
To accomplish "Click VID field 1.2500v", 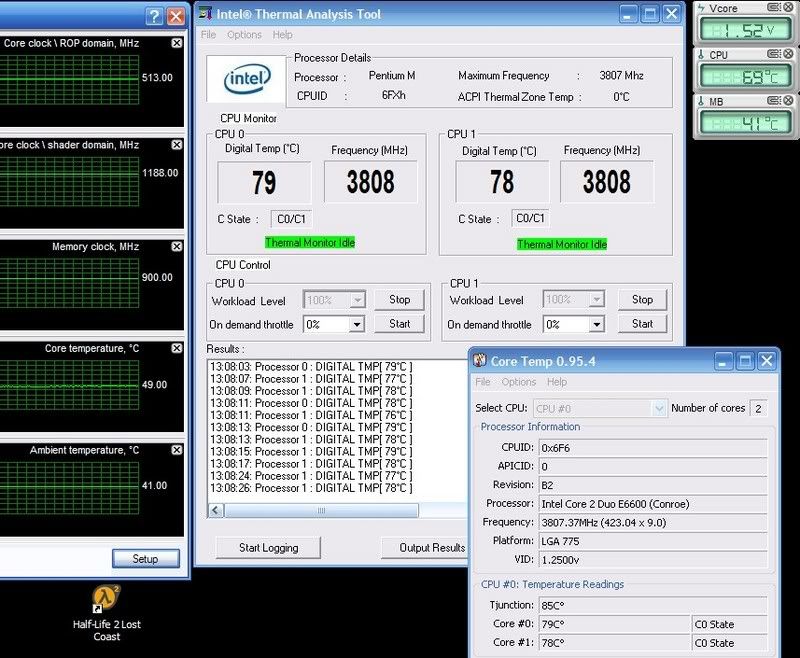I will 653,560.
